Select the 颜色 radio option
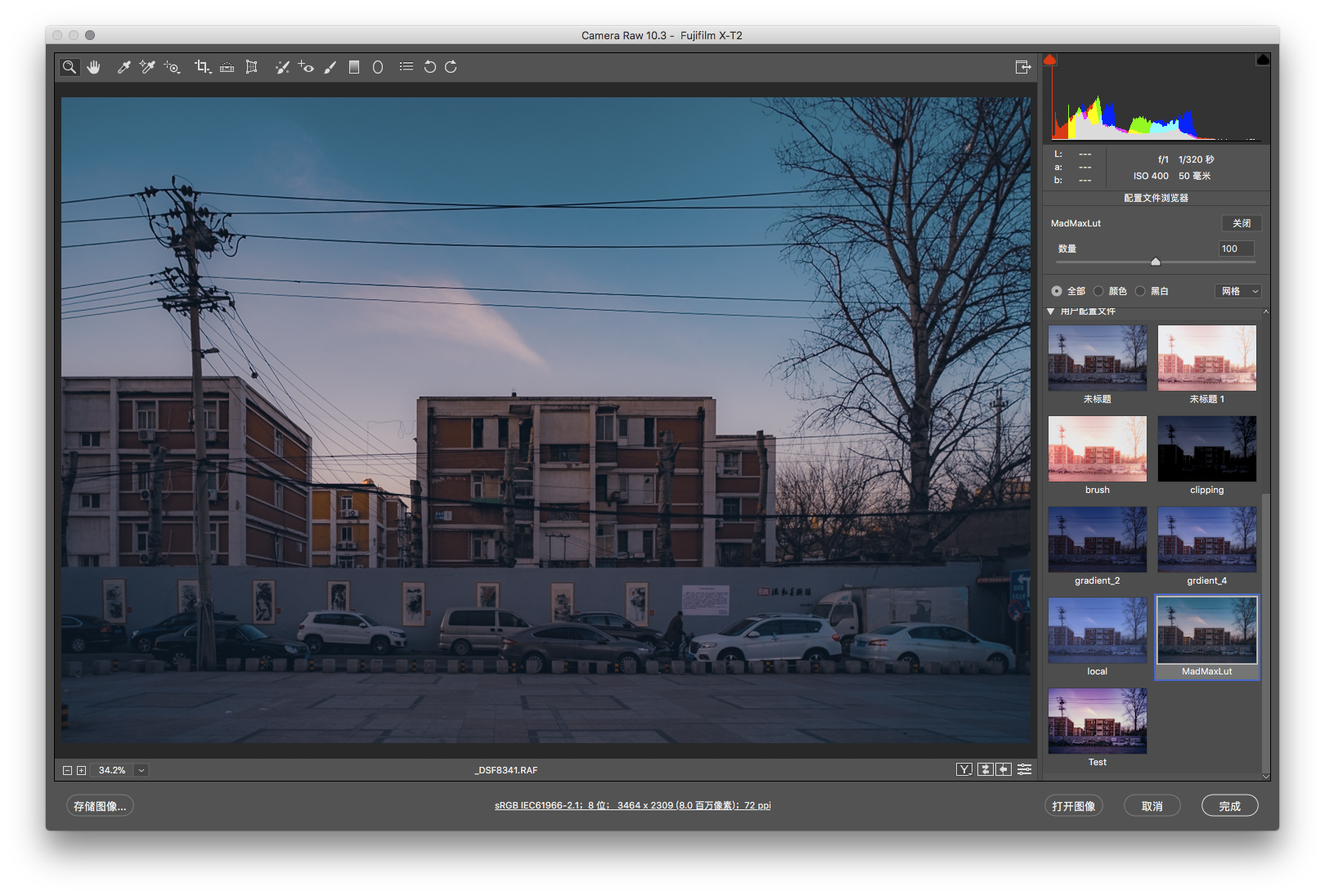The image size is (1325, 896). [1099, 291]
